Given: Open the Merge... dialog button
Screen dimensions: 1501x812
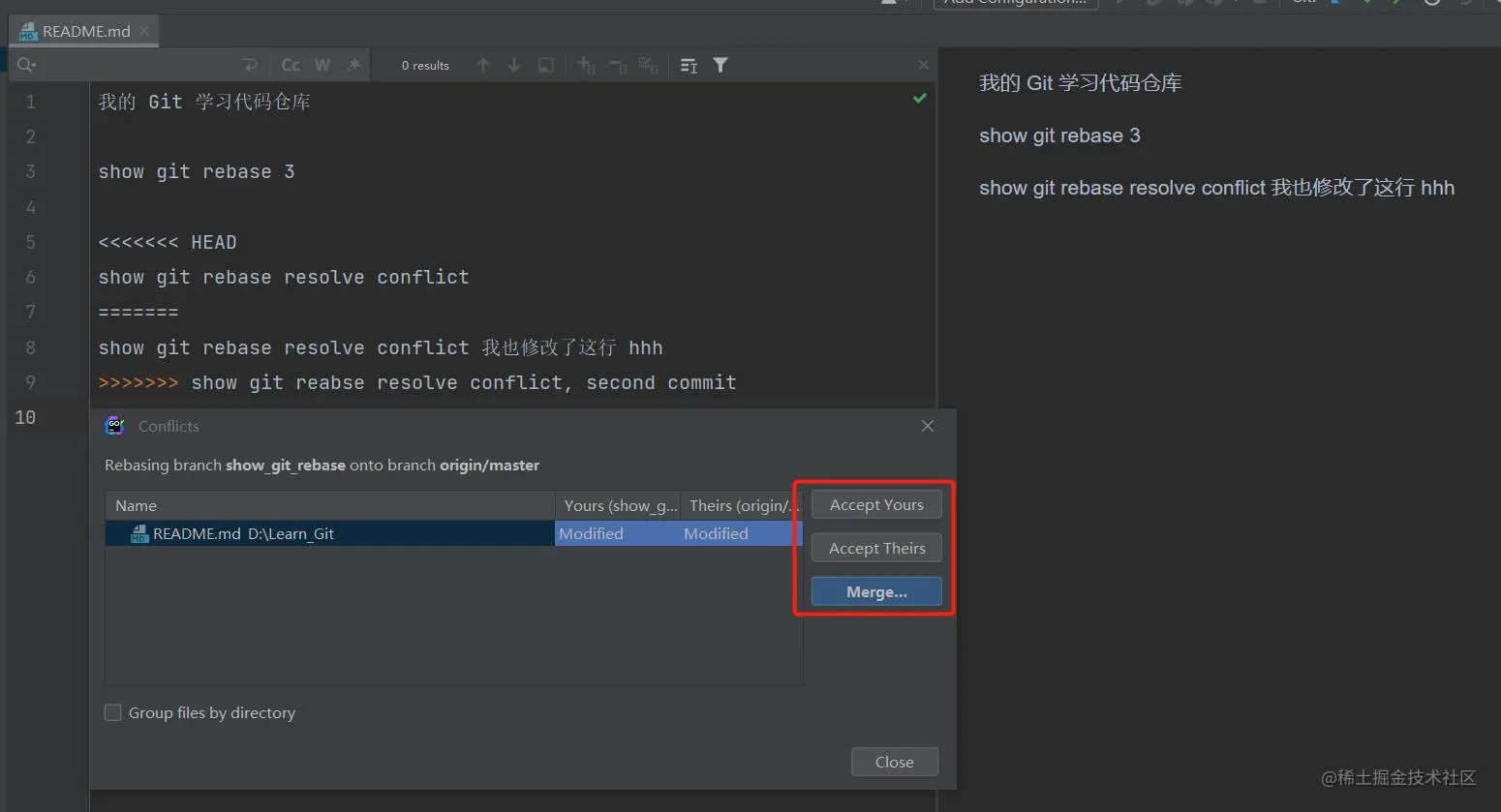Looking at the screenshot, I should point(876,591).
